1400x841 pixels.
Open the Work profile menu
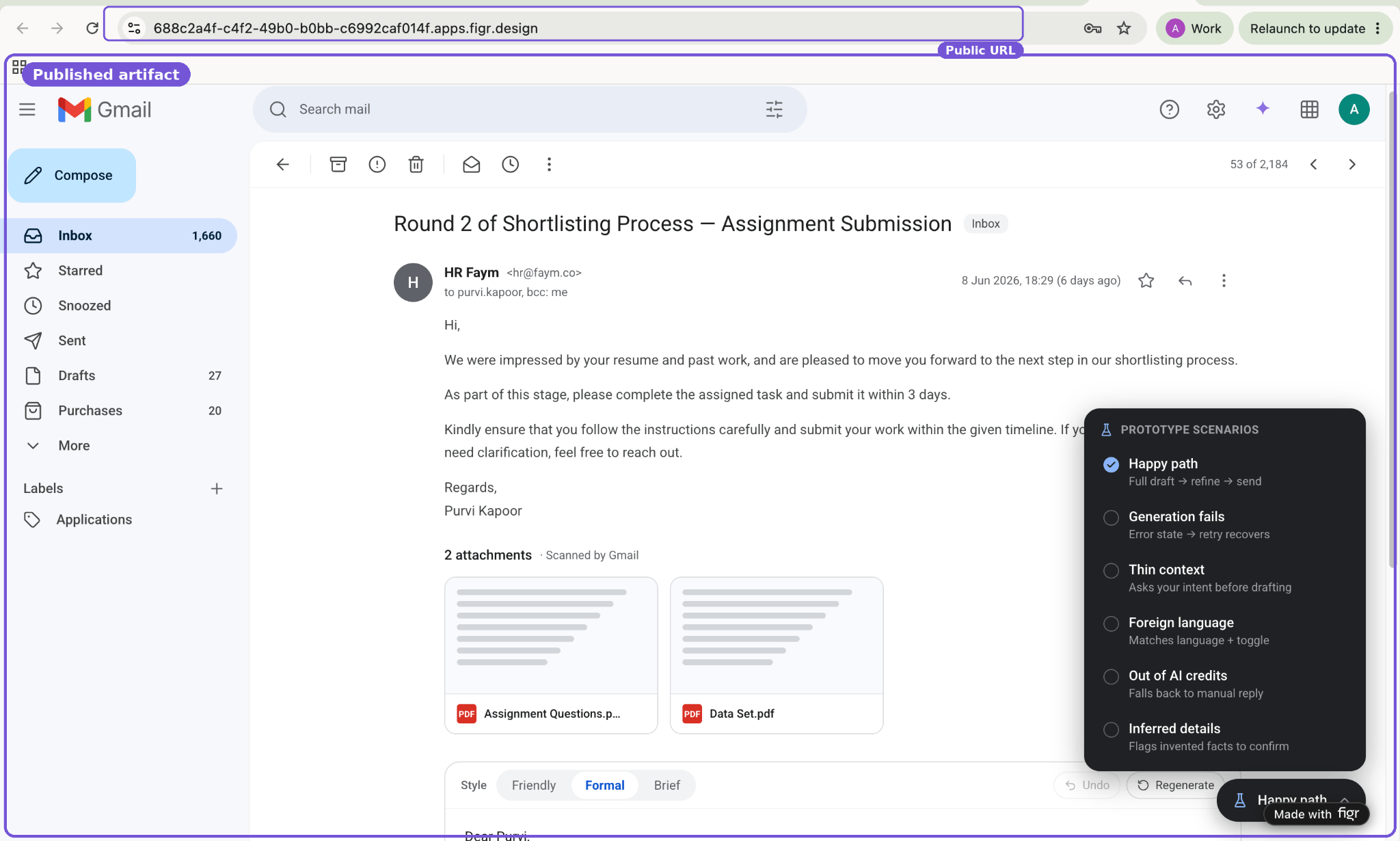tap(1194, 28)
